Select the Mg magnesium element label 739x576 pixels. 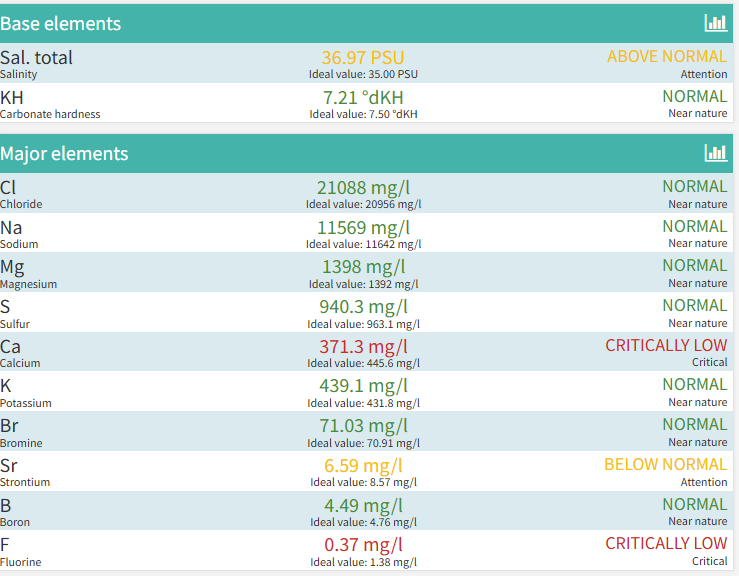[x=12, y=268]
